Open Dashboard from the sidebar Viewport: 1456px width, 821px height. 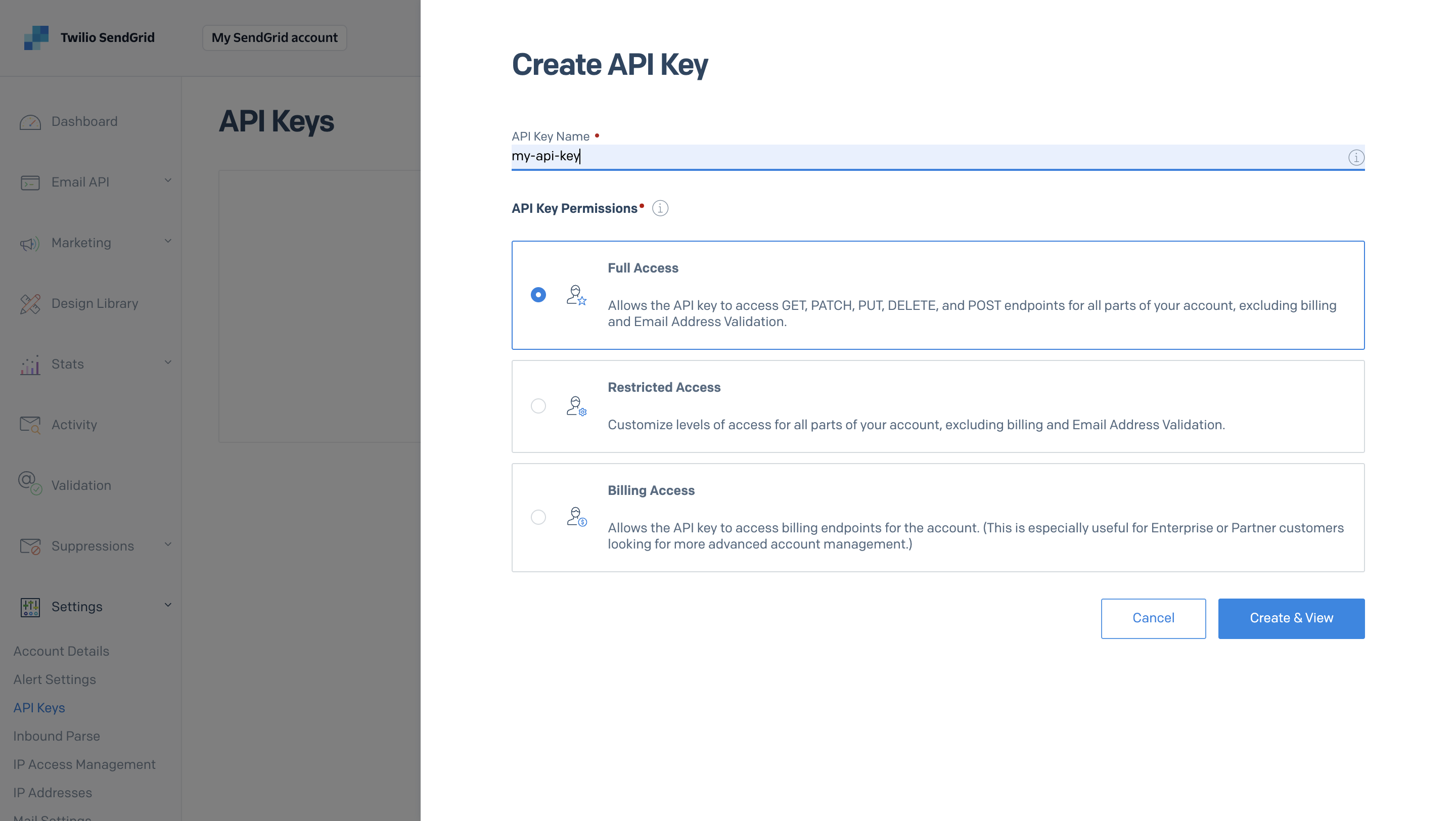(84, 121)
